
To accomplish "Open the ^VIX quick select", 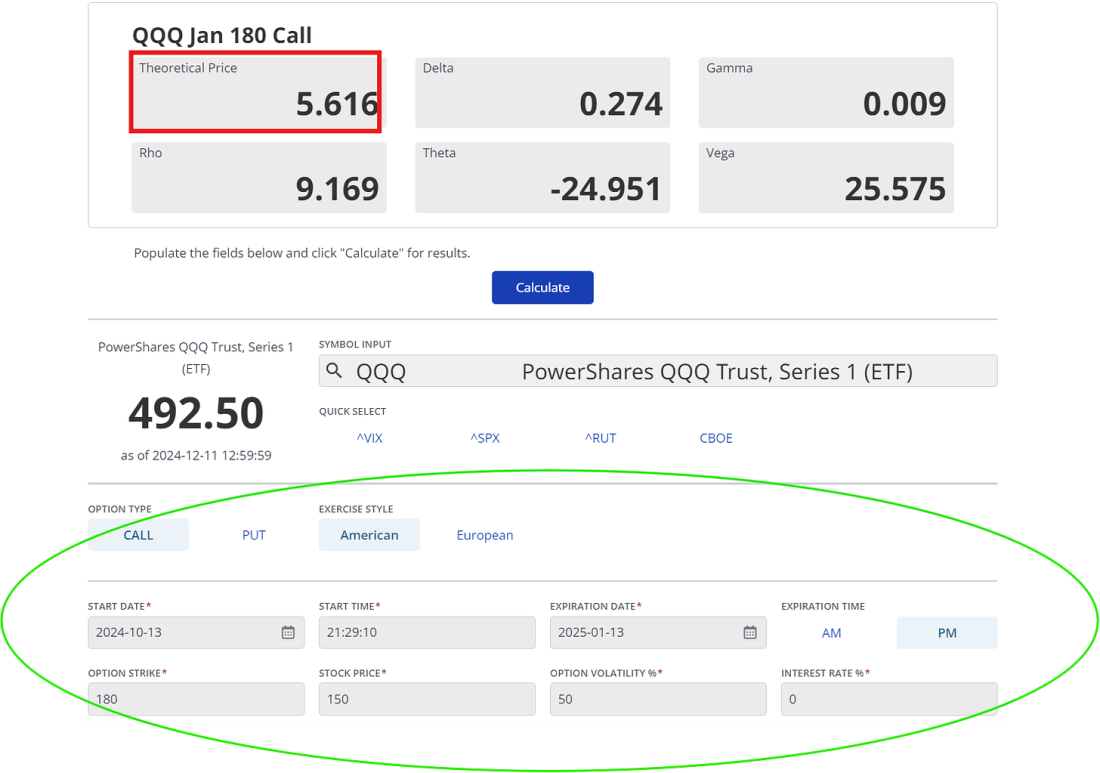I will pyautogui.click(x=369, y=437).
